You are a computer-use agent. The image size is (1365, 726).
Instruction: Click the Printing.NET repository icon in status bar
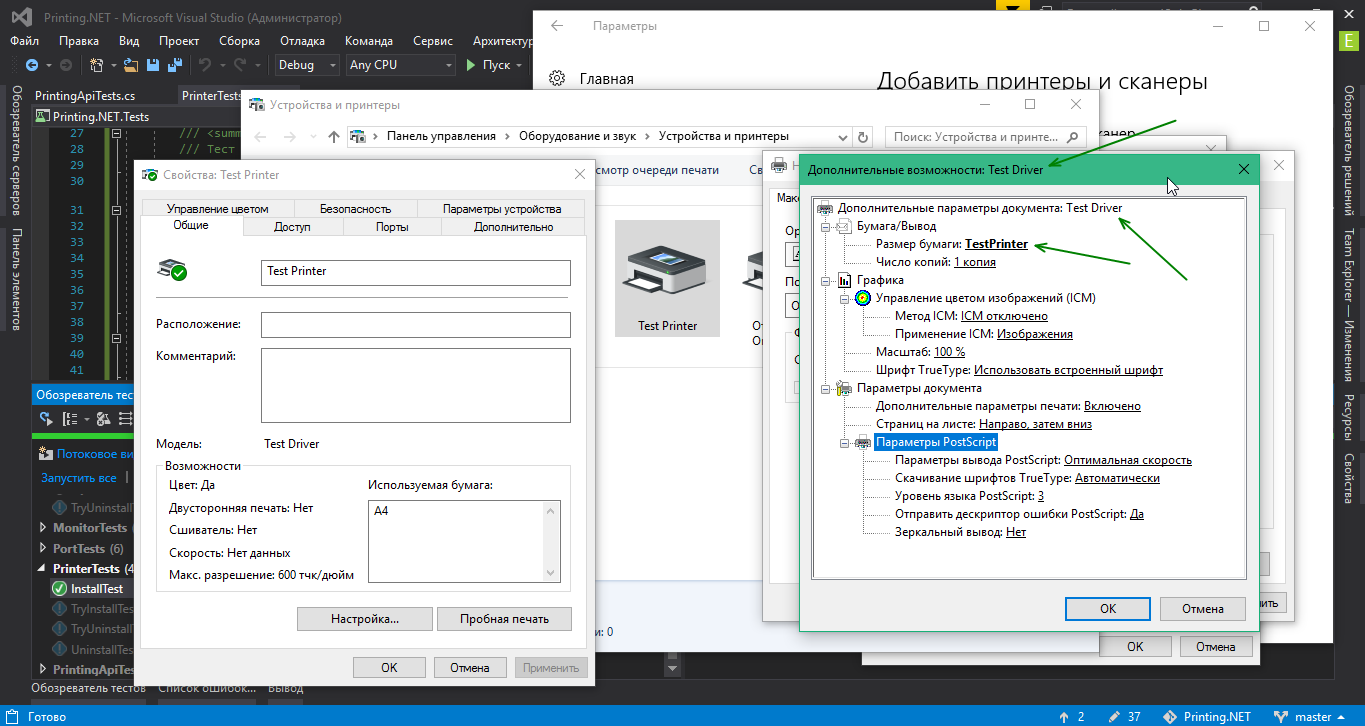(1169, 717)
